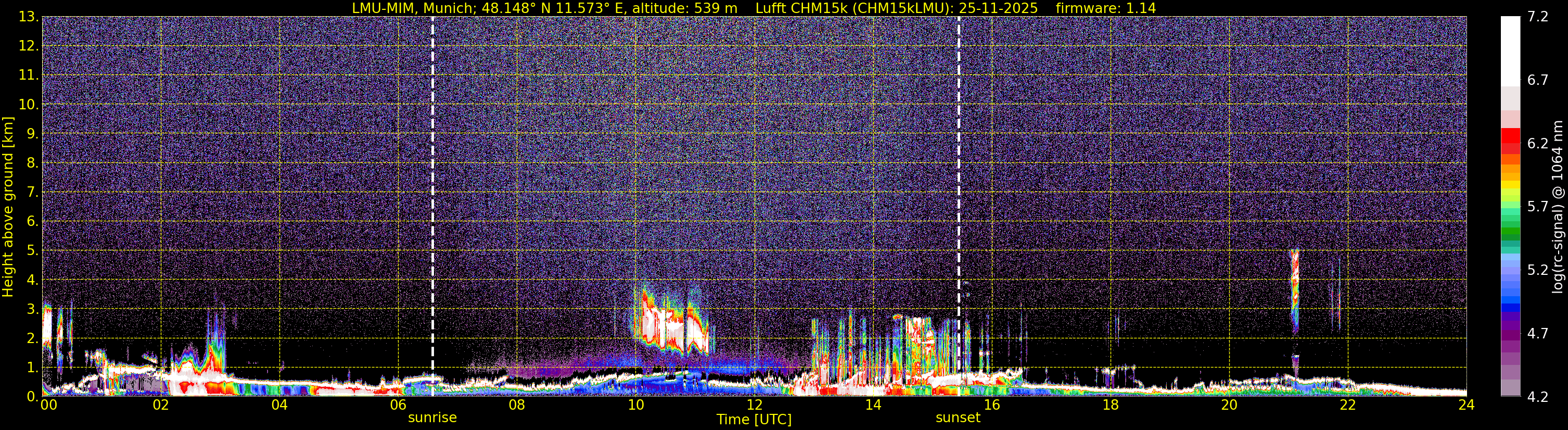
Task: Click the time axis tick '10'
Action: [x=635, y=404]
